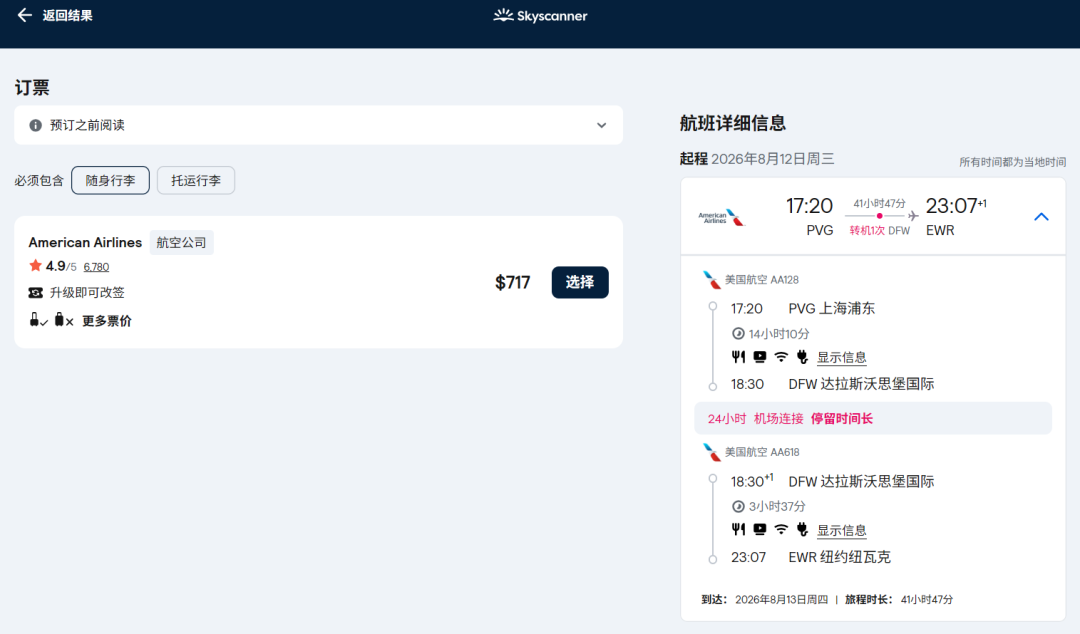Click the power outlet icon on flight AA618
Viewport: 1080px width, 634px height.
pos(802,530)
